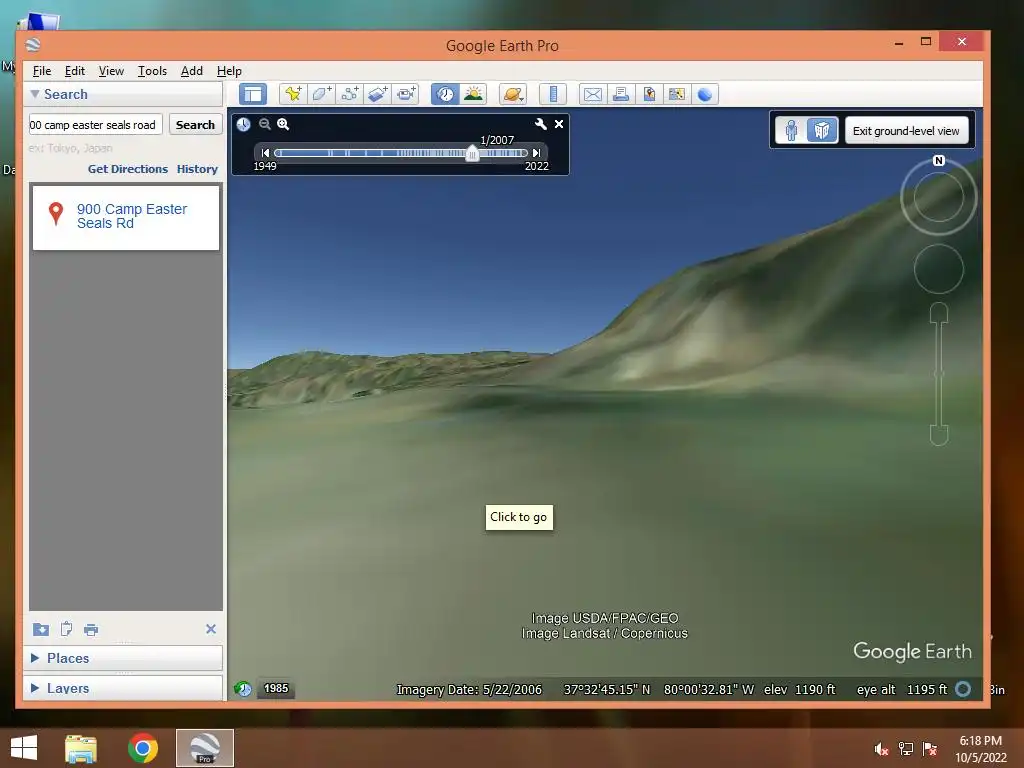
Task: Click the status bar historical clock icon
Action: coord(243,688)
